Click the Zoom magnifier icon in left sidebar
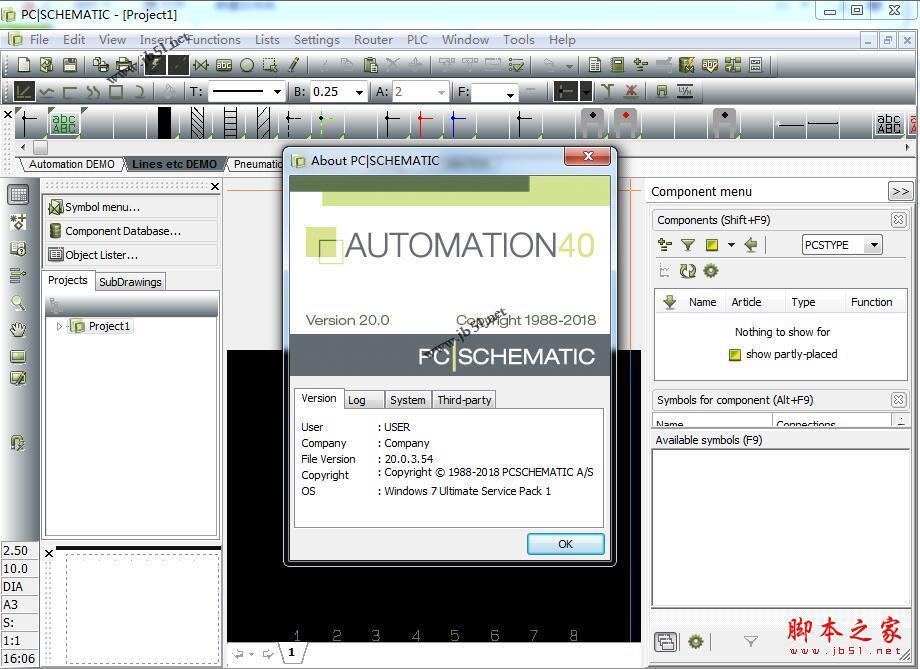The height and width of the screenshot is (669, 920). pos(18,303)
